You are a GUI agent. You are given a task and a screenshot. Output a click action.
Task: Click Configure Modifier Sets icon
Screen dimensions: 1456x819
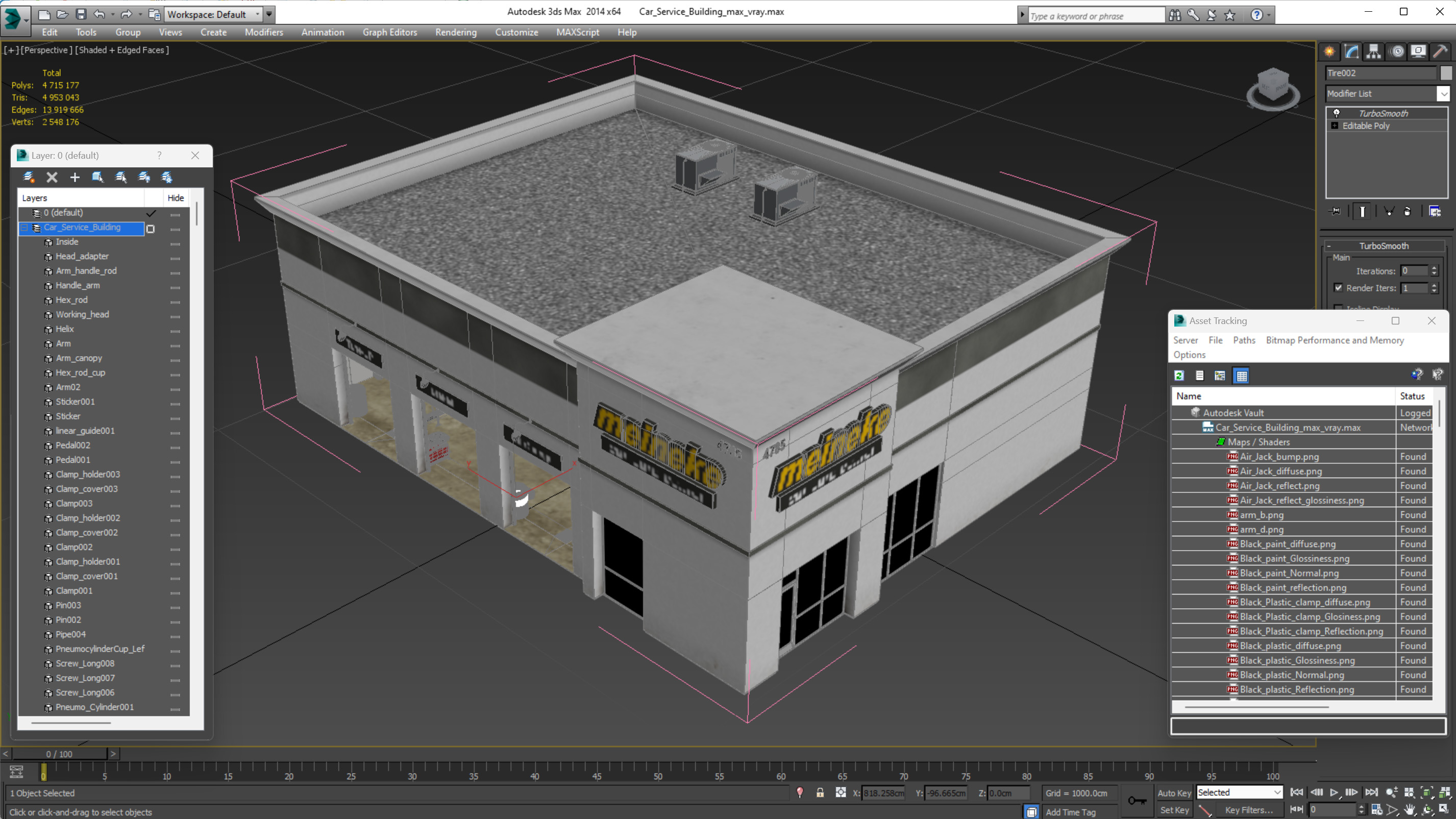tap(1435, 211)
